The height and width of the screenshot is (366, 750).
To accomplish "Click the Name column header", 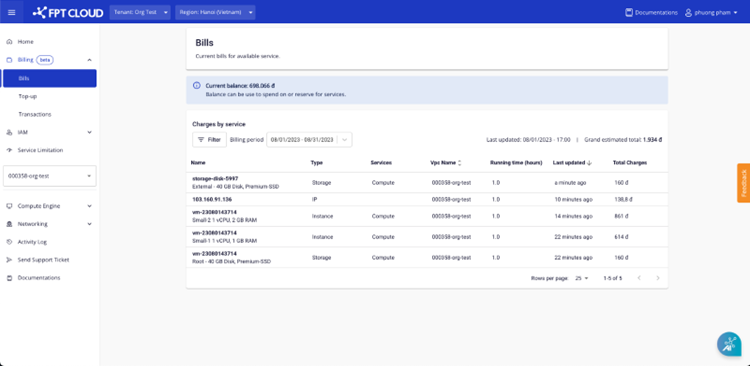I will [x=198, y=163].
